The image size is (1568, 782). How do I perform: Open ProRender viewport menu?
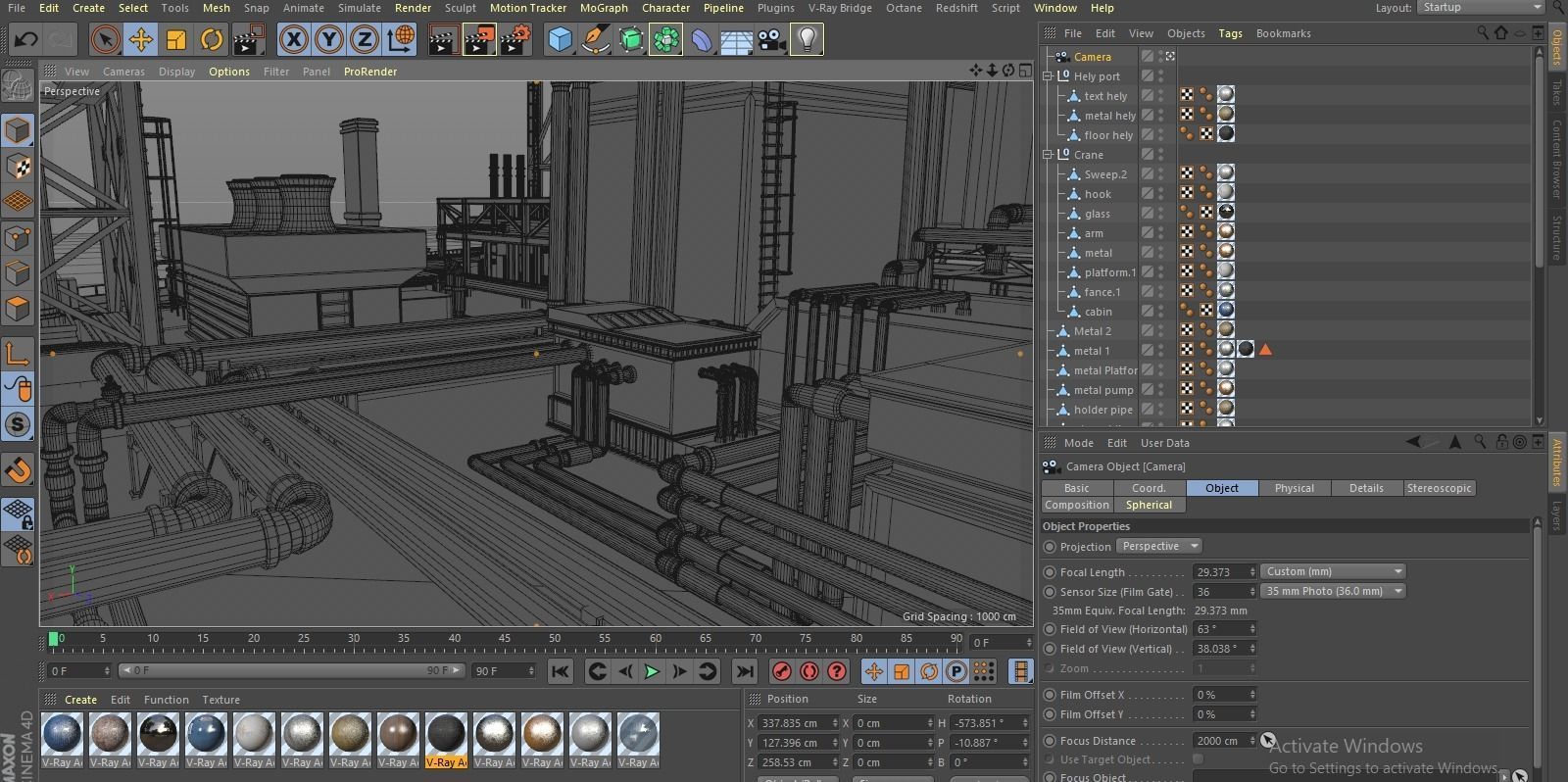tap(370, 72)
